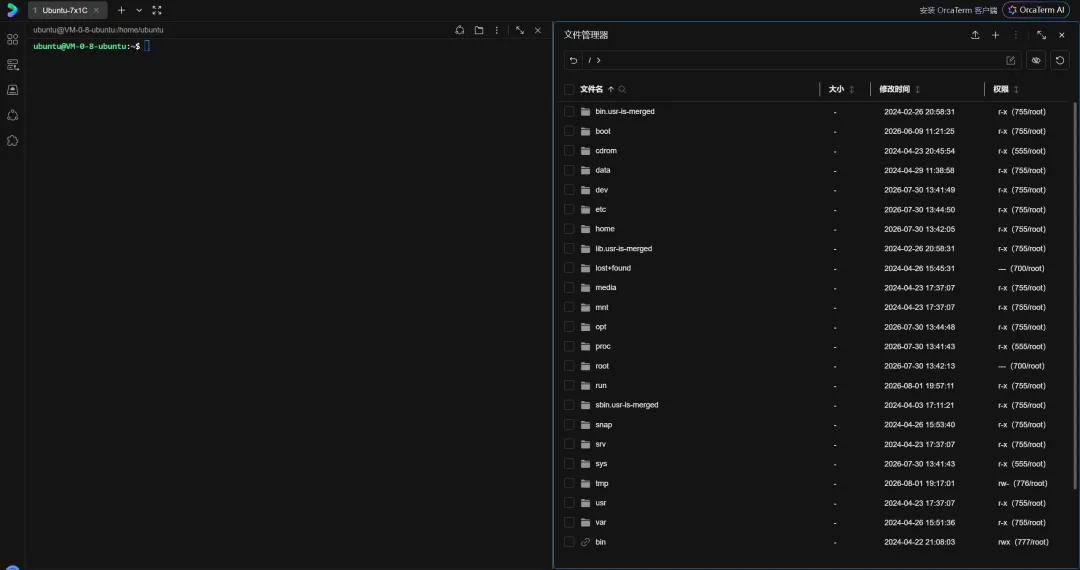Check the box for the var folder
This screenshot has width=1080, height=570.
tap(569, 522)
